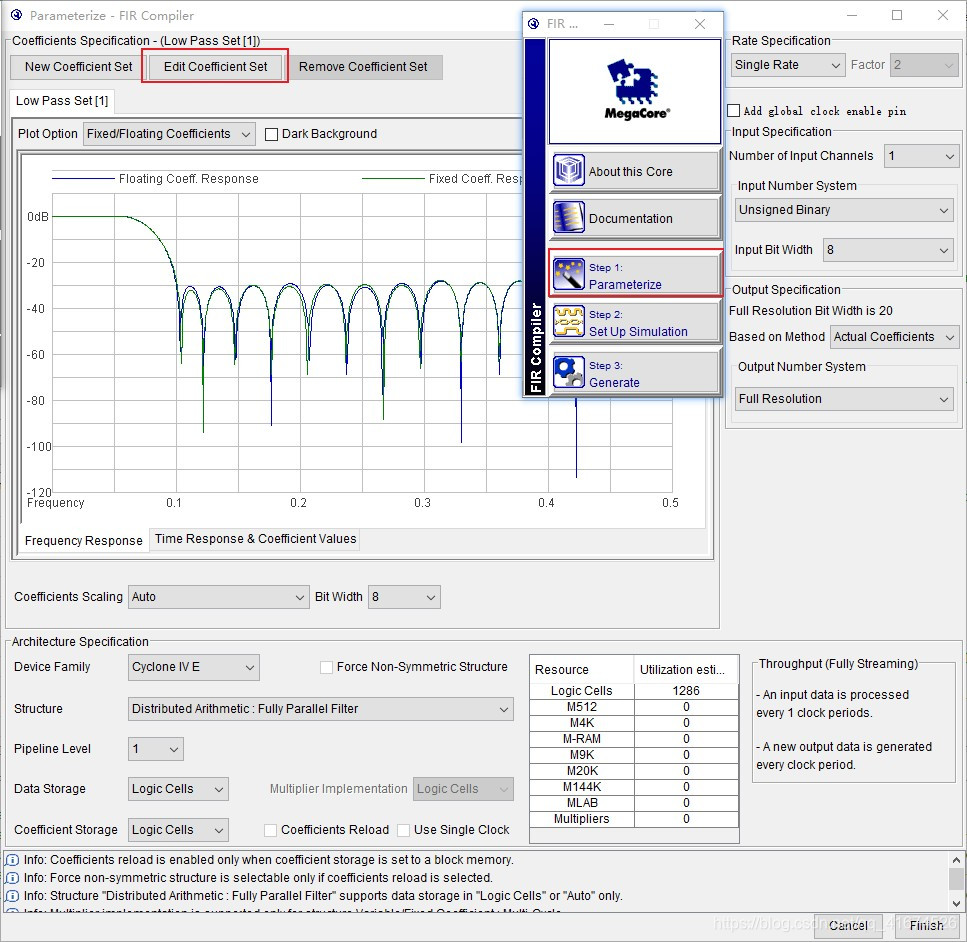Click the Documentation label

pos(630,218)
